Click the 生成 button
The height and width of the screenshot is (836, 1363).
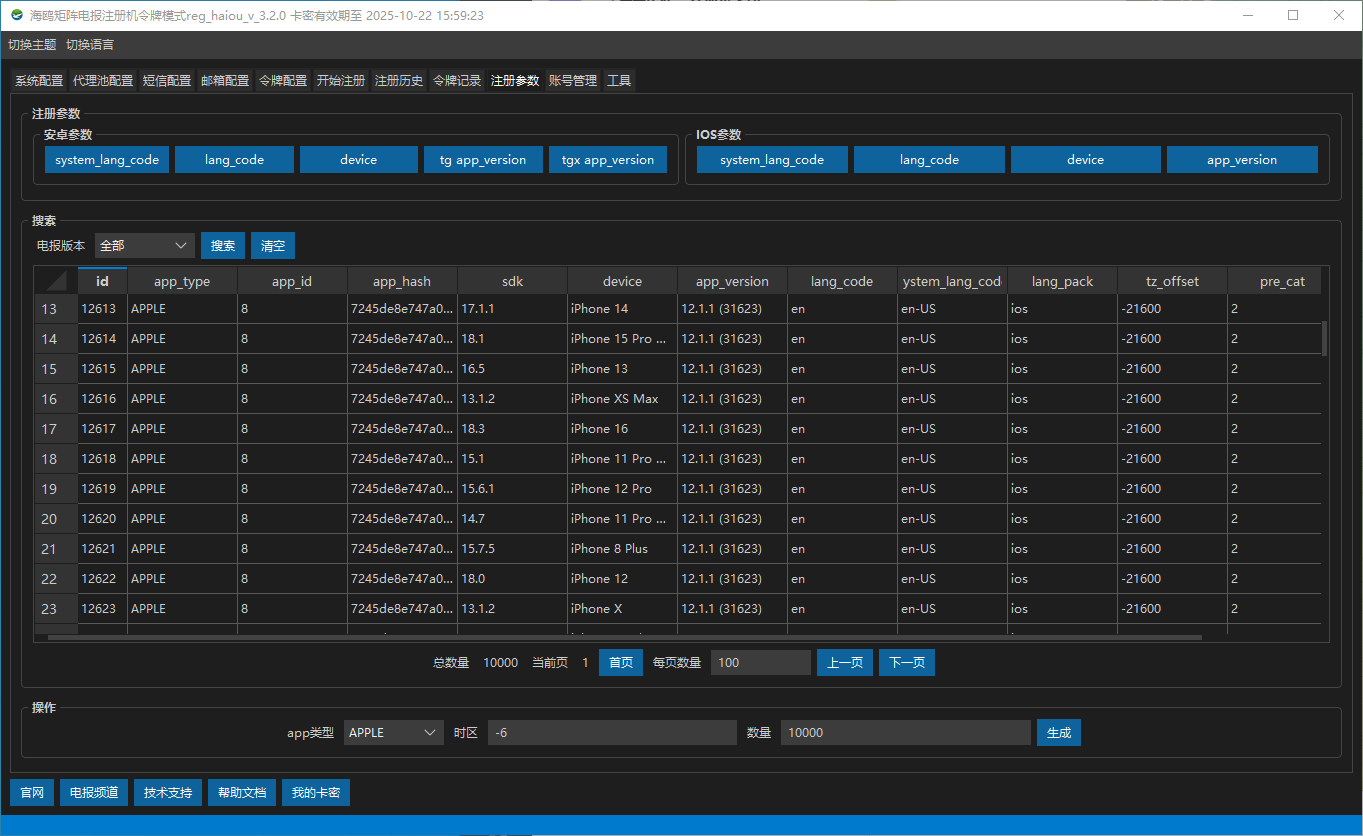point(1058,733)
